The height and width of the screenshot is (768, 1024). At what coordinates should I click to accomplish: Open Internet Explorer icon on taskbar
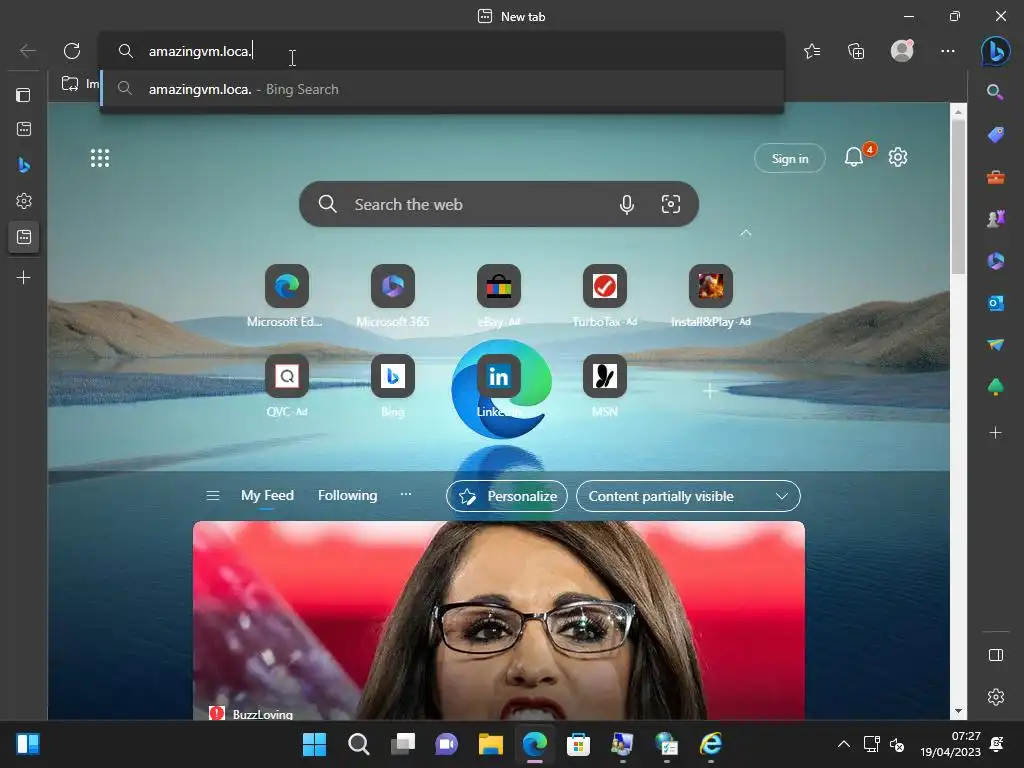point(711,744)
